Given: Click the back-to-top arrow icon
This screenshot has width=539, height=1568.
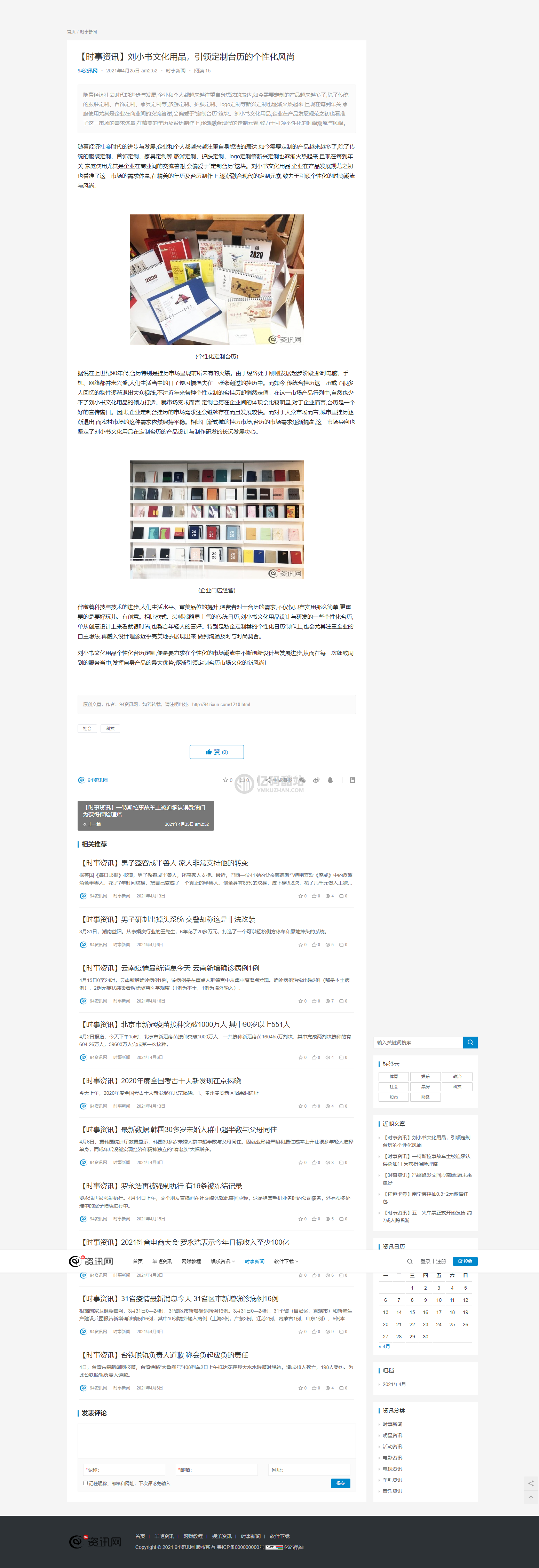Looking at the screenshot, I should point(531,1498).
